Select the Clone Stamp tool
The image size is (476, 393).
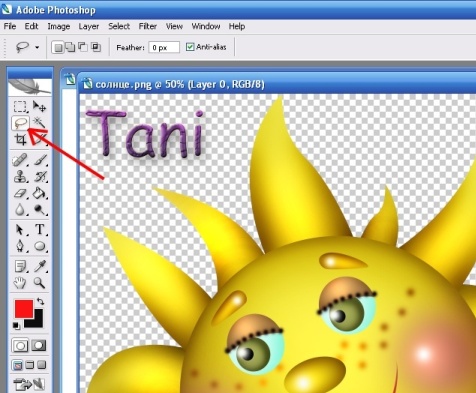coord(20,177)
